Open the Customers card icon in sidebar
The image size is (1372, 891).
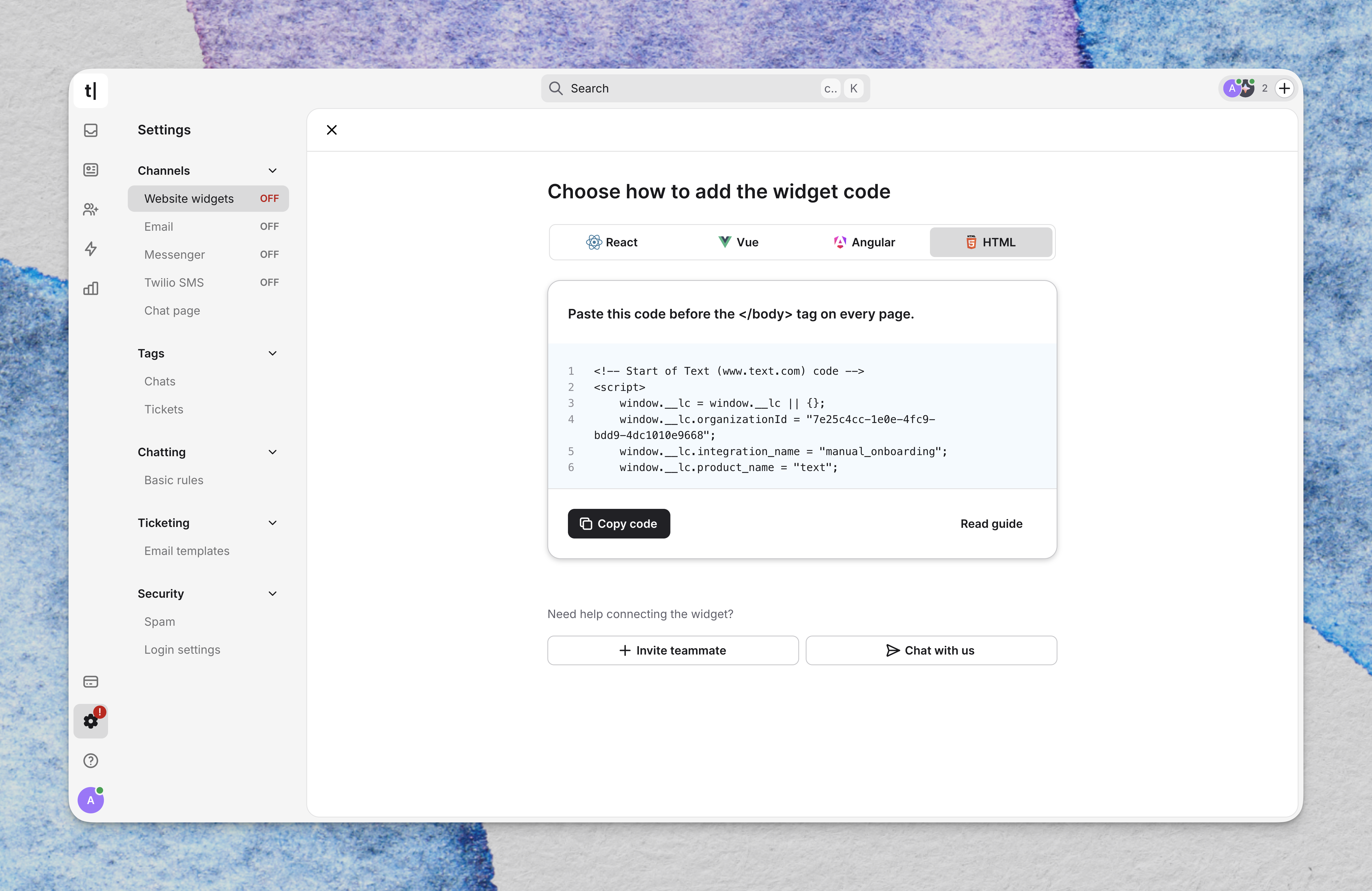pyautogui.click(x=90, y=170)
